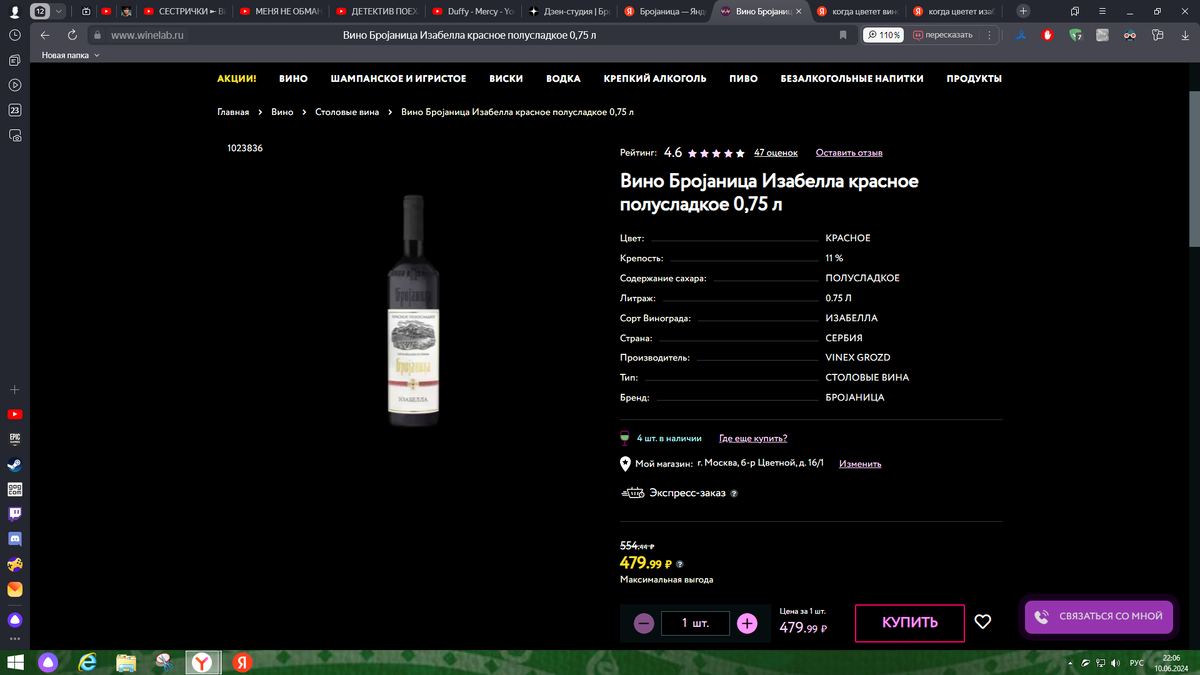Click the 'пересказать' summarize button

pyautogui.click(x=943, y=35)
